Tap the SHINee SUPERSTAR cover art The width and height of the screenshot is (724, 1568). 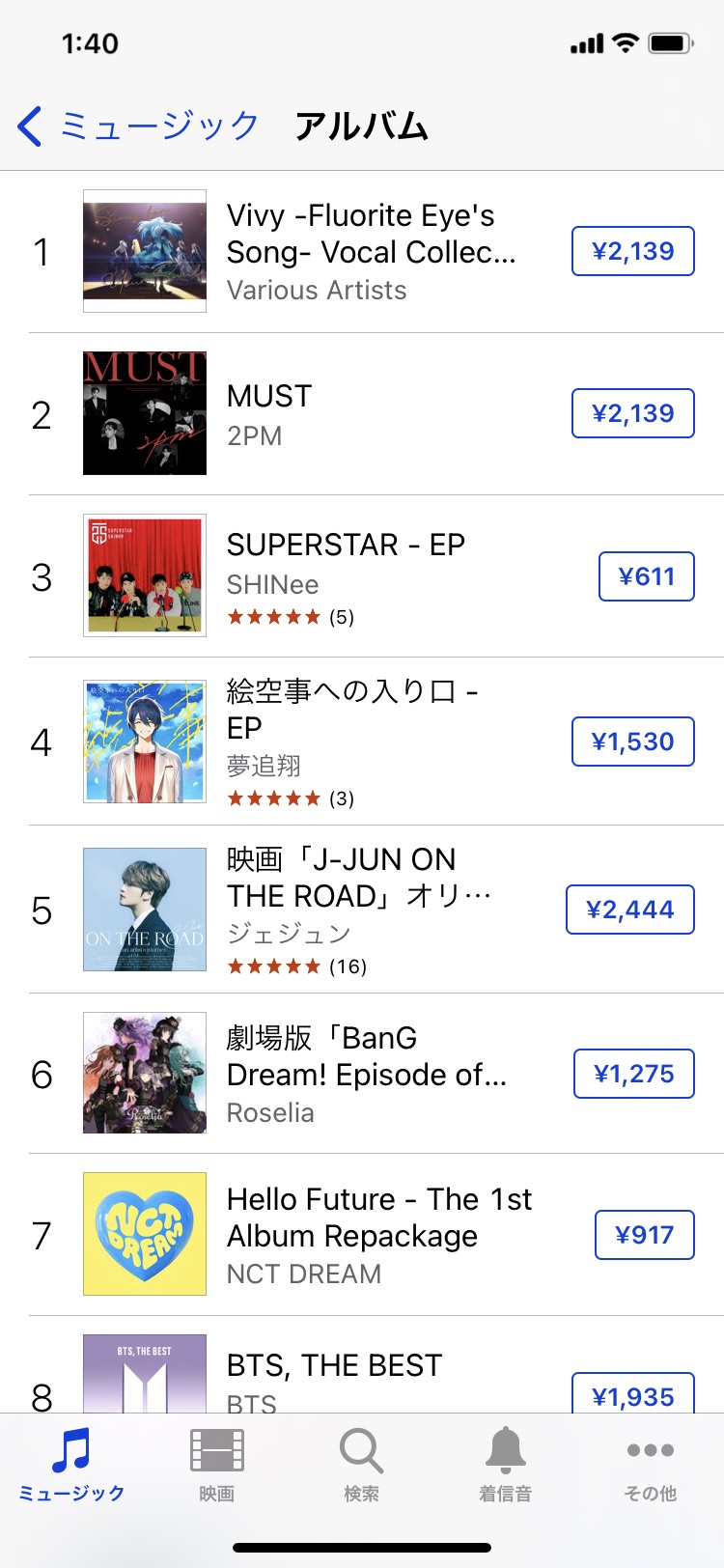145,575
